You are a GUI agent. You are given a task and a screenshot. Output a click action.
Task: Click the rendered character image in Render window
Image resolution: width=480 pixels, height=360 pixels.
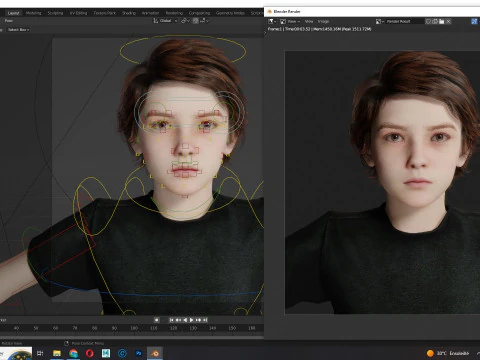[382, 182]
